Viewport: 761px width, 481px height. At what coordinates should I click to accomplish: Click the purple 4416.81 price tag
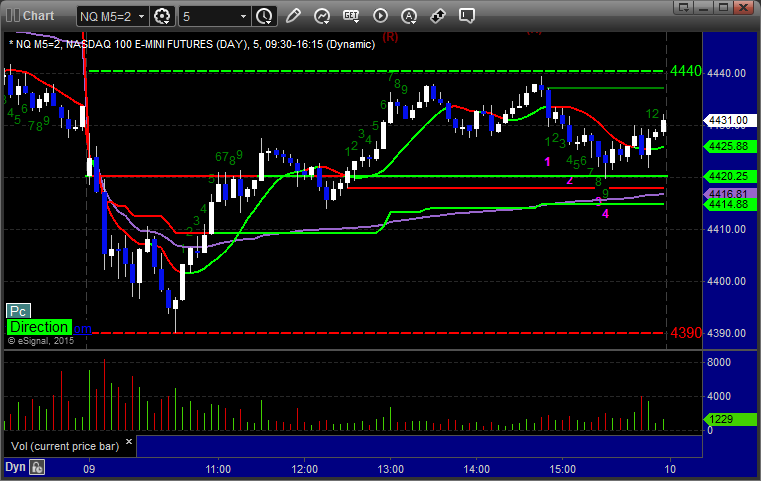pos(729,194)
